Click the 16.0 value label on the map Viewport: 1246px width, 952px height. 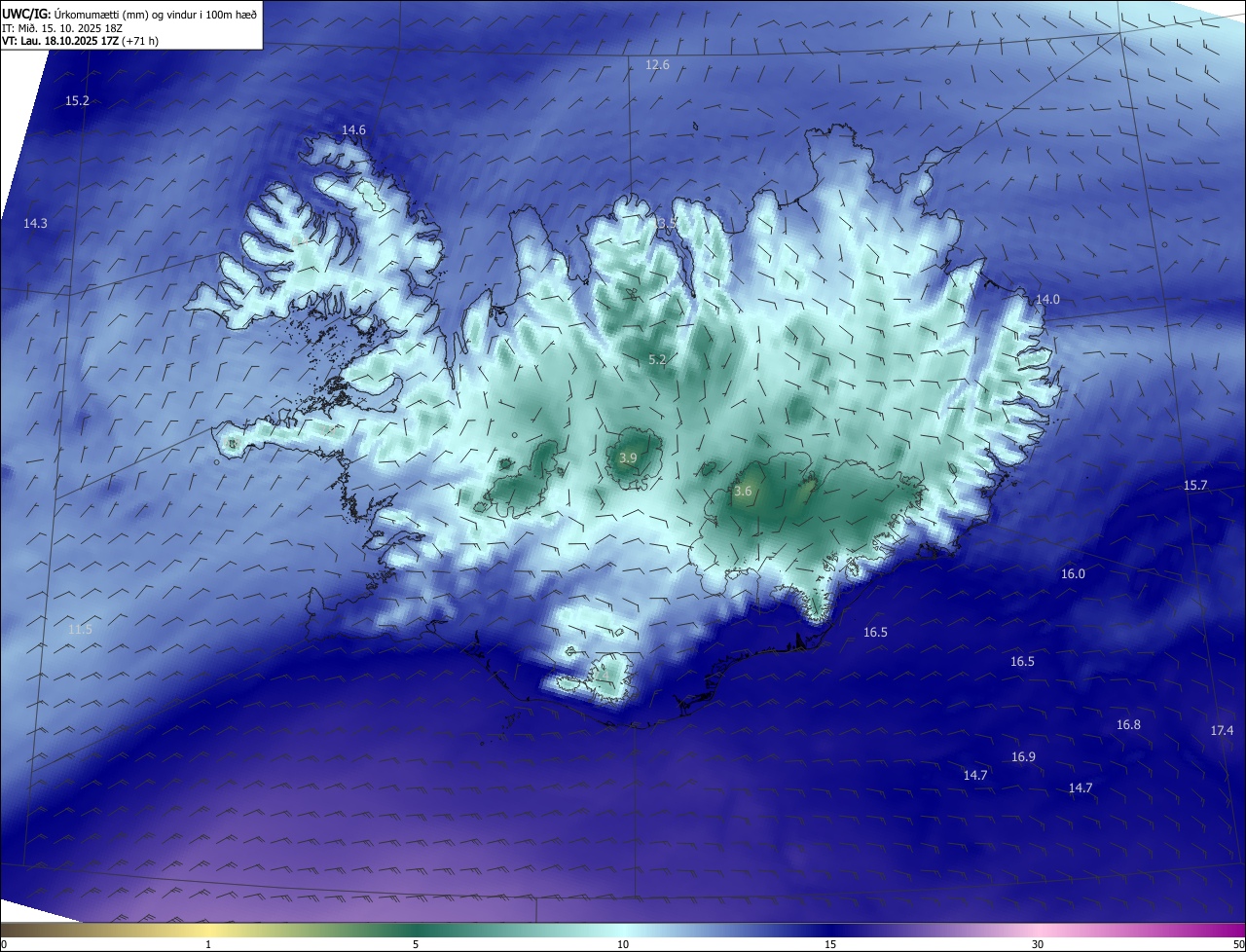pyautogui.click(x=1073, y=574)
